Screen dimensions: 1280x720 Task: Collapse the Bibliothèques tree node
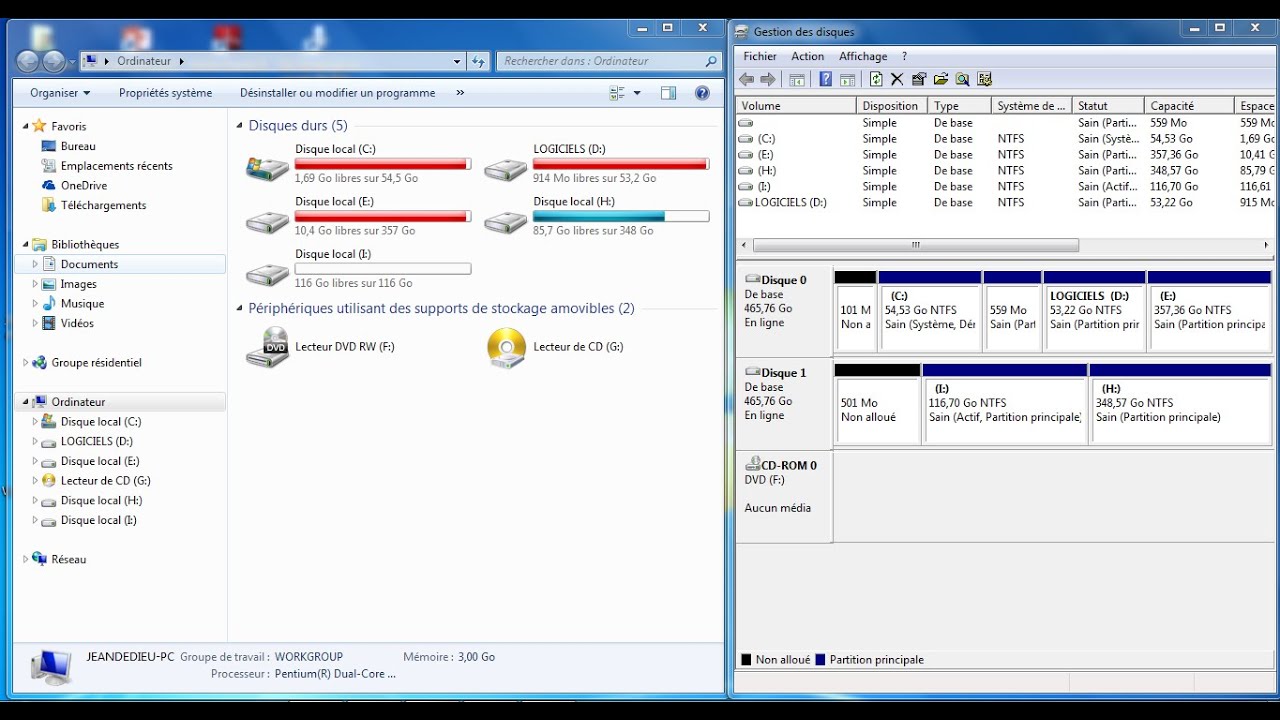pos(25,244)
